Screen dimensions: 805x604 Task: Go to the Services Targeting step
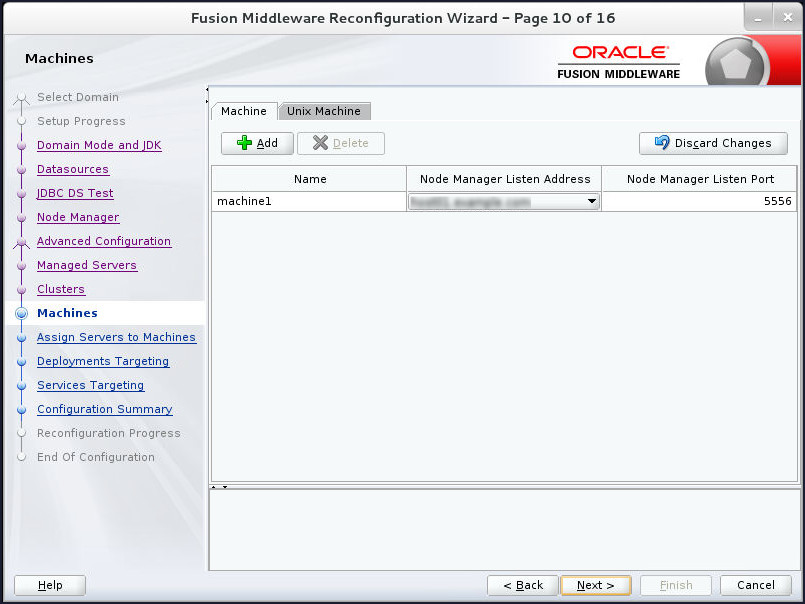click(90, 385)
